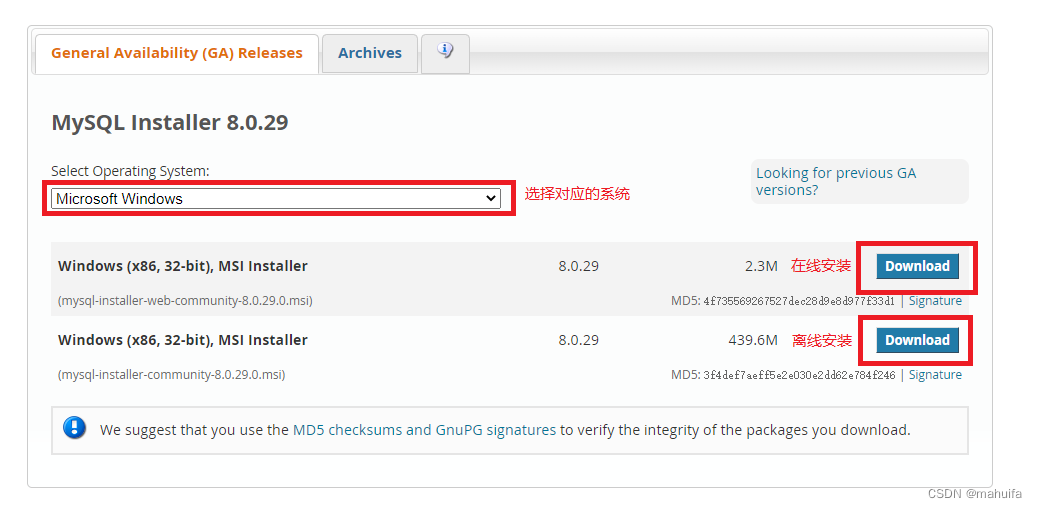Image resolution: width=1037 pixels, height=508 pixels.
Task: Download the 439.6M offline installer
Action: (x=917, y=340)
